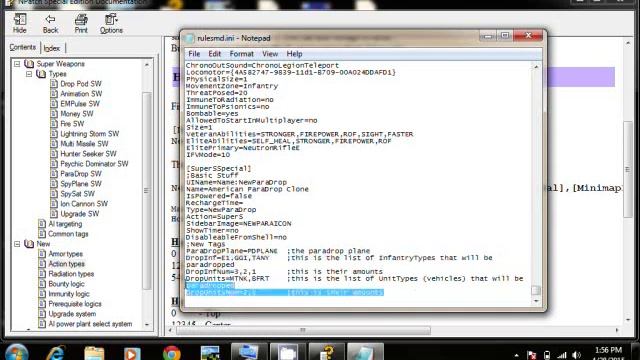Select the New book icon

pos(29,244)
